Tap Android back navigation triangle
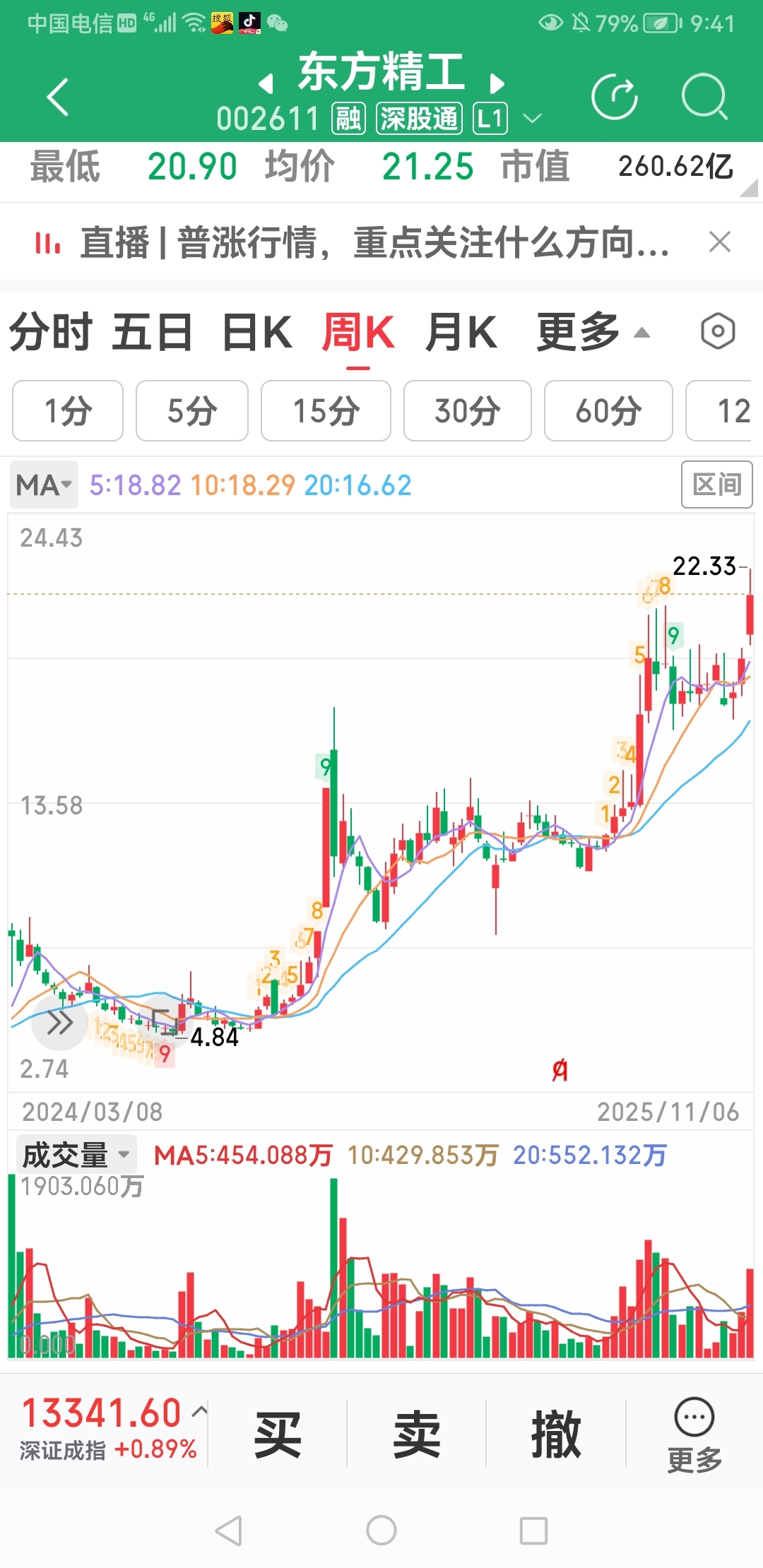 229,1531
